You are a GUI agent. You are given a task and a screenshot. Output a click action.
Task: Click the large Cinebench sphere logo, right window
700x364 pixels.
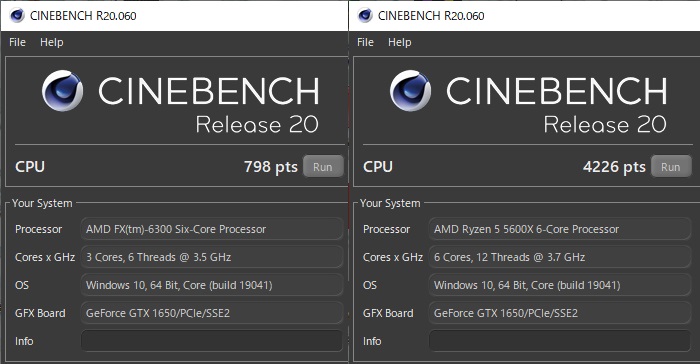410,91
